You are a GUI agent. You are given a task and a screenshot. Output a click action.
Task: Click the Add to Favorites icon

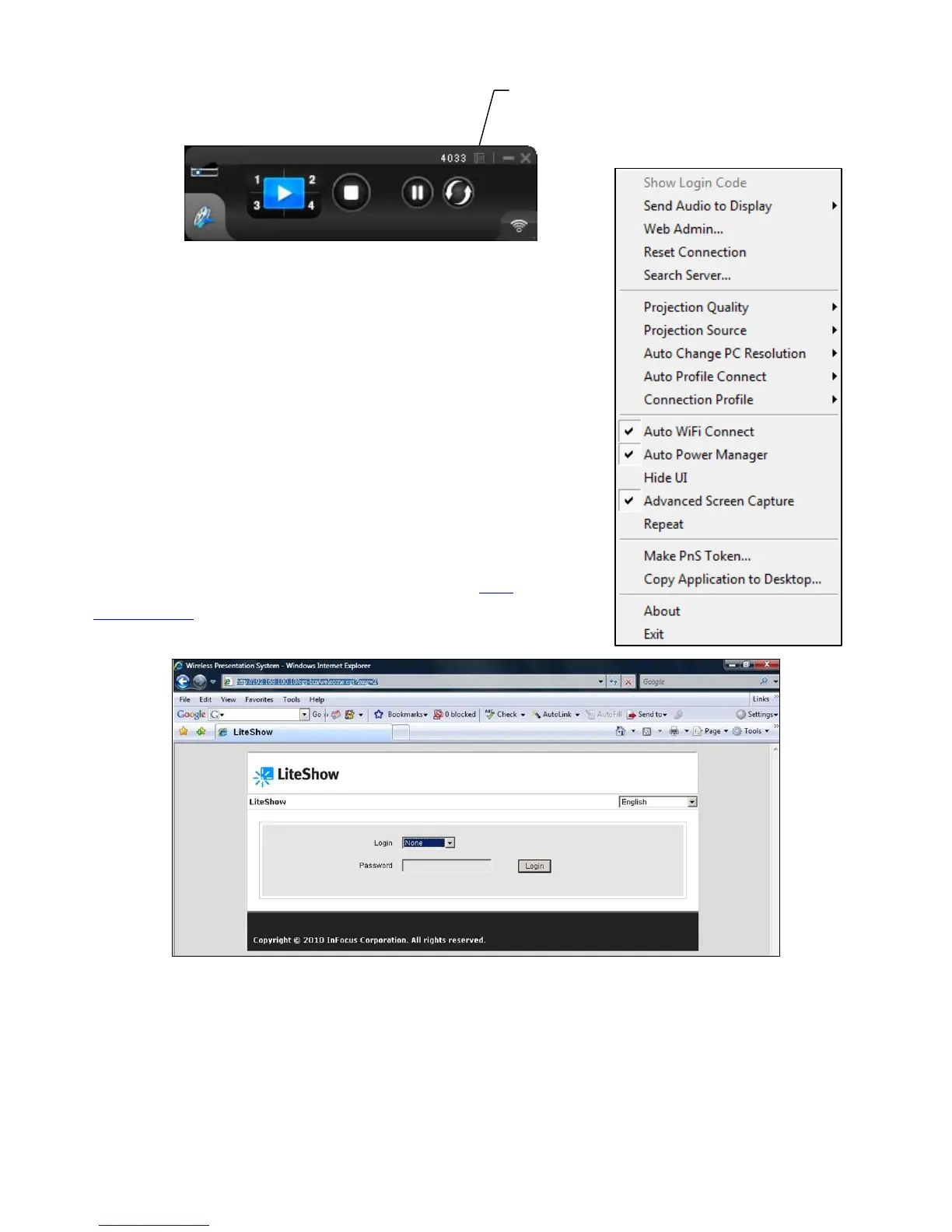[x=201, y=731]
